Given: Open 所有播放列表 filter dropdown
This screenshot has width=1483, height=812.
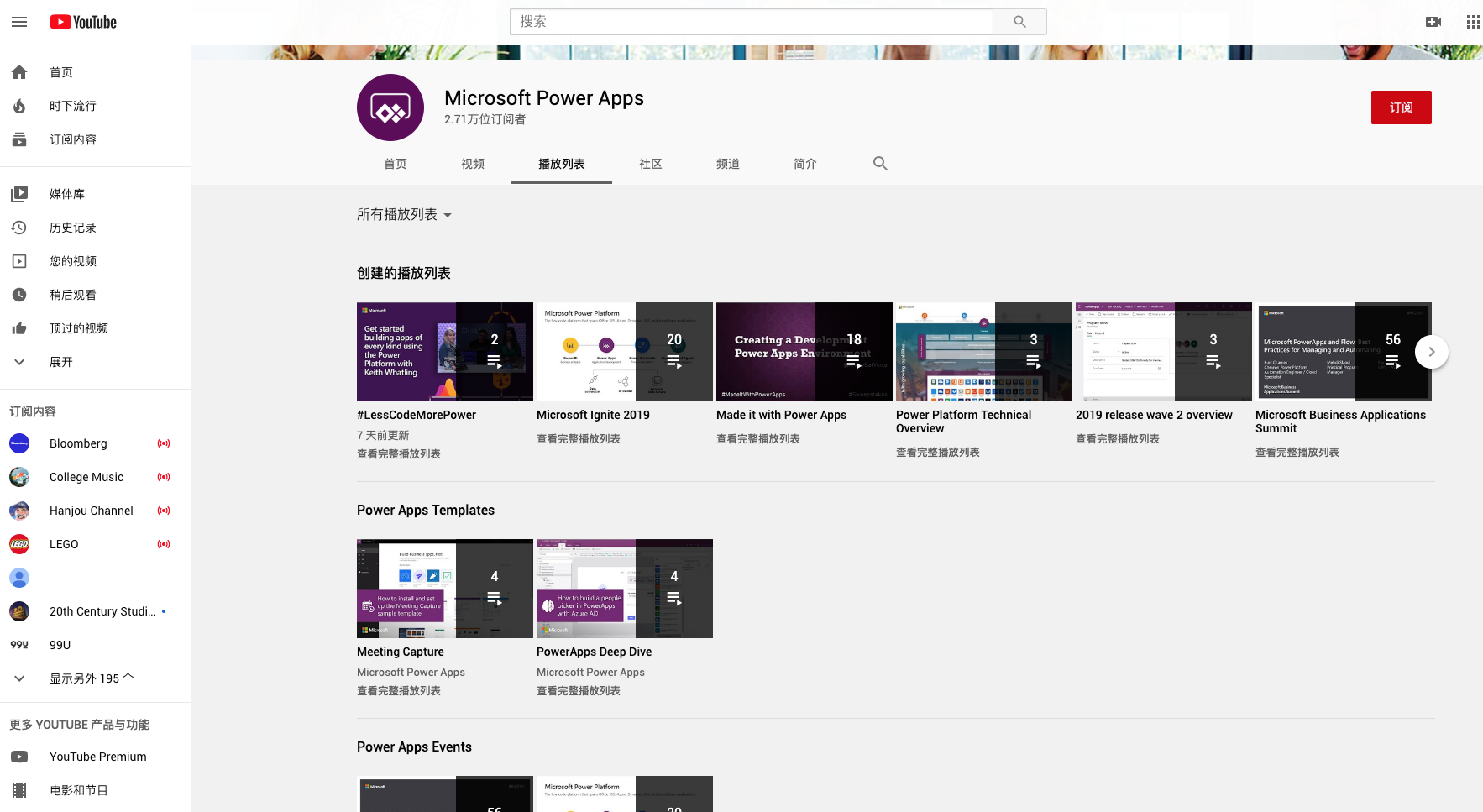Looking at the screenshot, I should tap(405, 215).
